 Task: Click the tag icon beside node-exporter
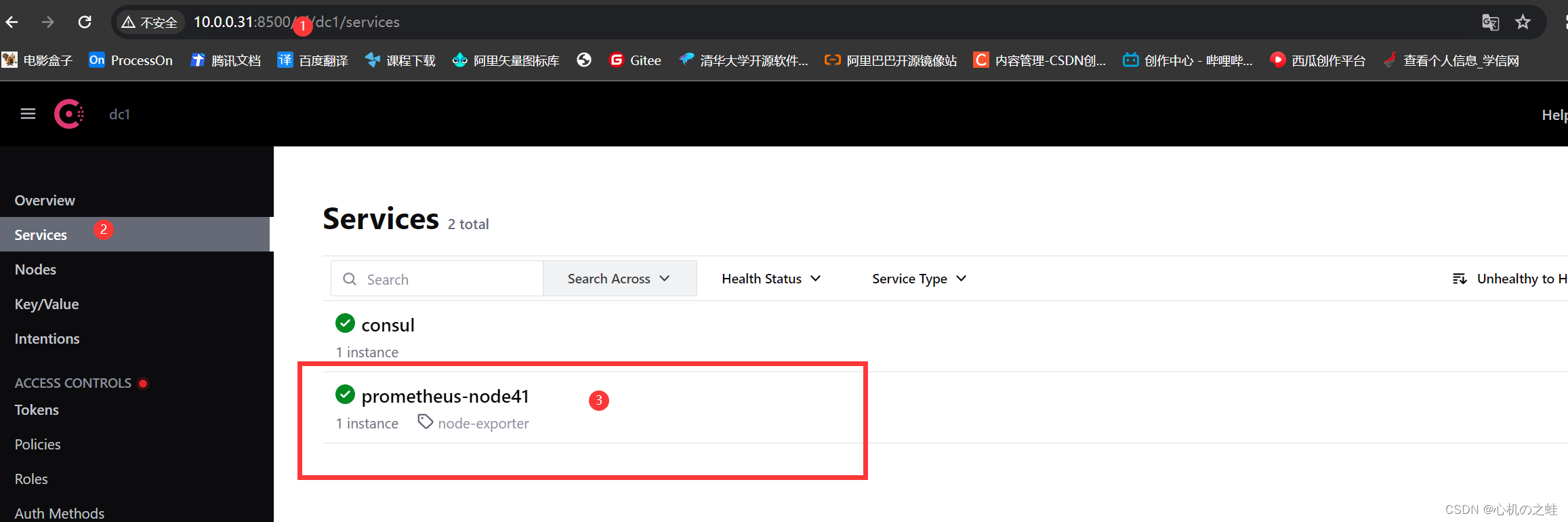(x=425, y=422)
